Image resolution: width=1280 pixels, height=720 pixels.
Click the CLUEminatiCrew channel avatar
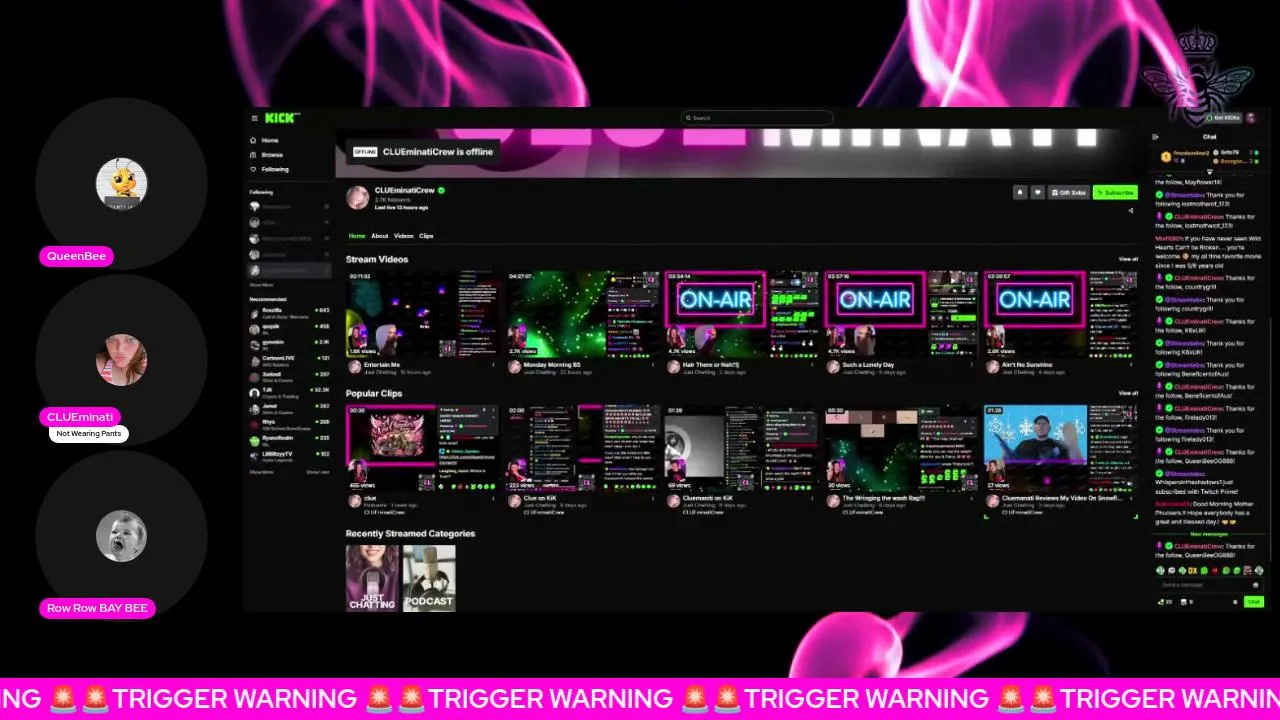(358, 198)
